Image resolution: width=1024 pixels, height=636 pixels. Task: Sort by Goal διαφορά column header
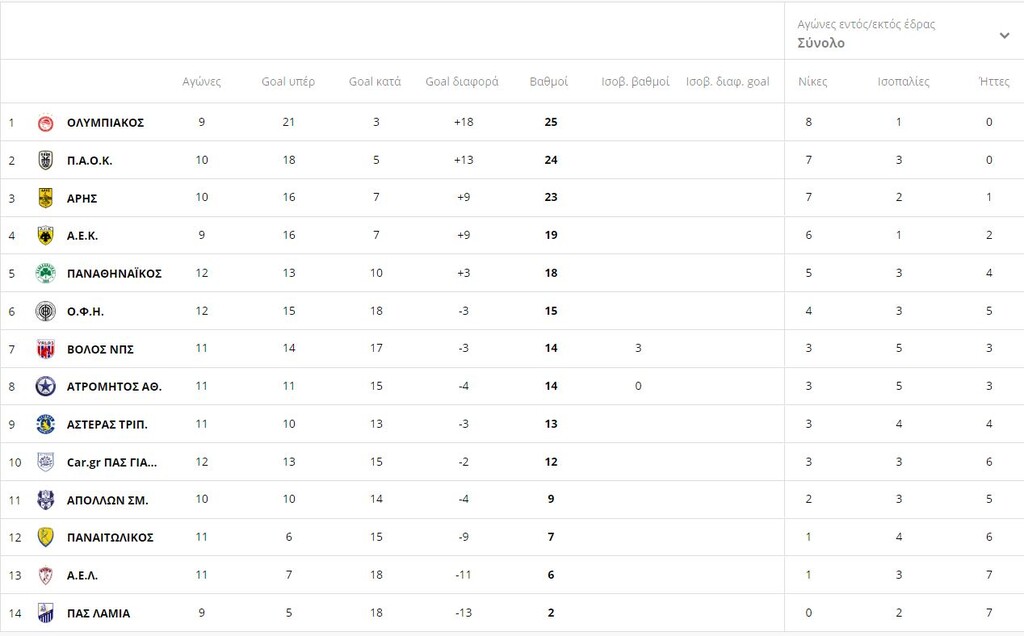[x=462, y=82]
